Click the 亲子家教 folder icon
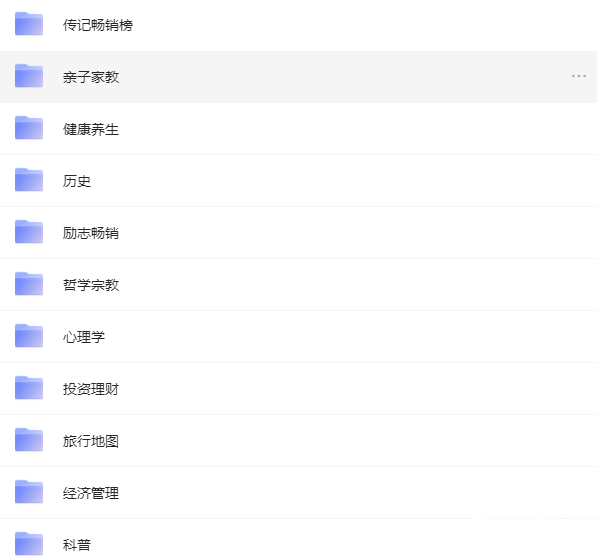This screenshot has width=597, height=558. 29,76
